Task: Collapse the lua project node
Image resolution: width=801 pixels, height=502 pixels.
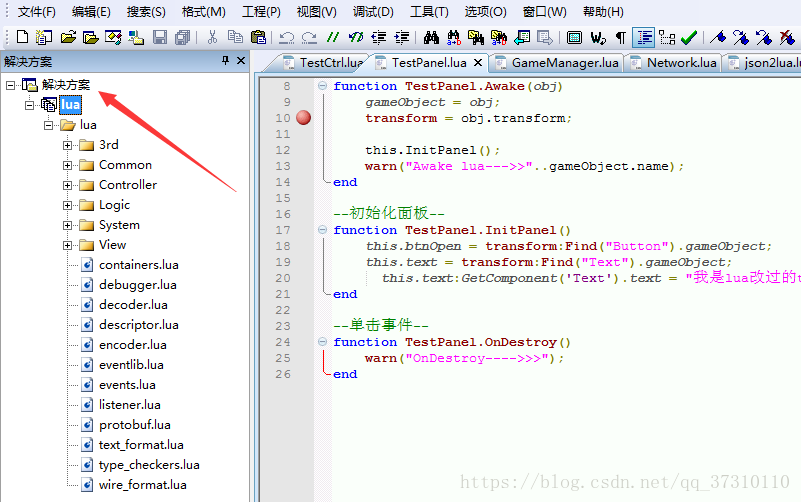Action: pyautogui.click(x=30, y=105)
